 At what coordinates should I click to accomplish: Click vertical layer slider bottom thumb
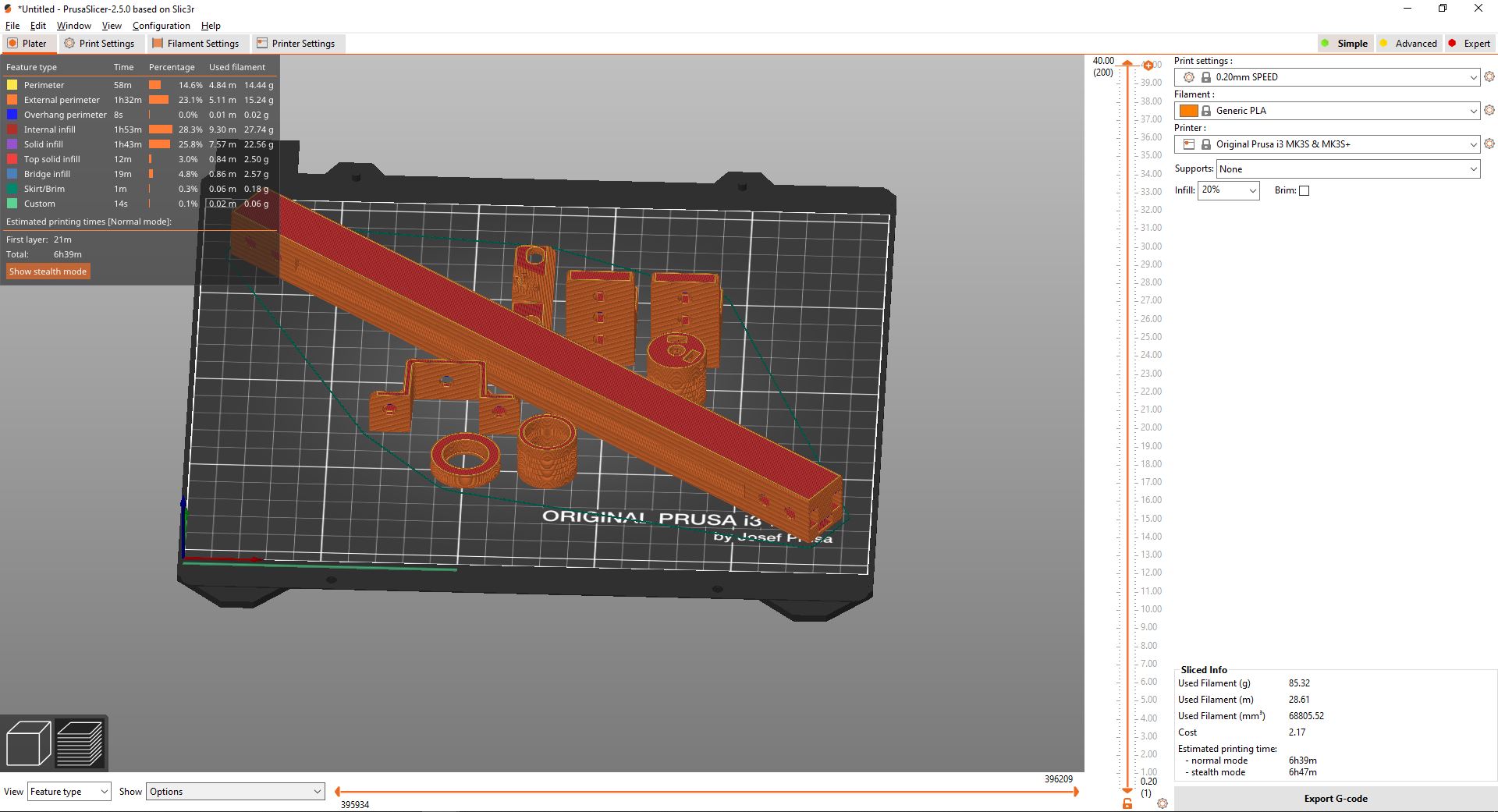[1127, 791]
